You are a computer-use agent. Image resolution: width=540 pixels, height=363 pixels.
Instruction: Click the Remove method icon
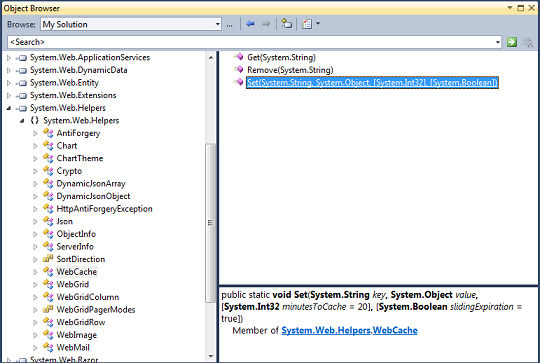tap(238, 70)
